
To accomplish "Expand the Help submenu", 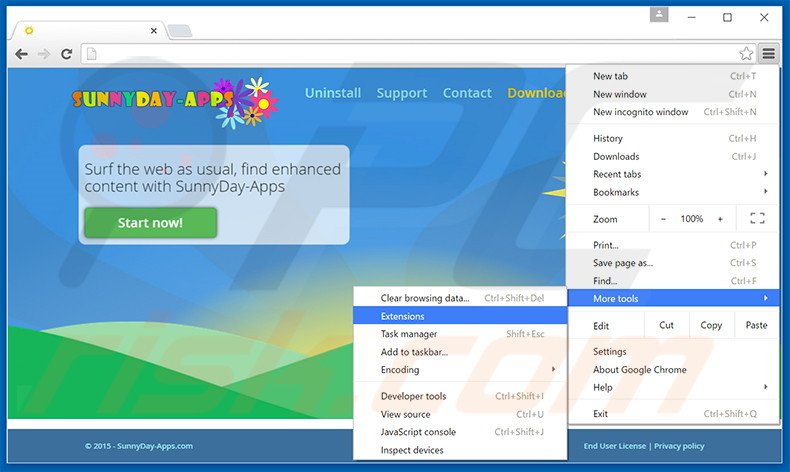I will (x=674, y=387).
